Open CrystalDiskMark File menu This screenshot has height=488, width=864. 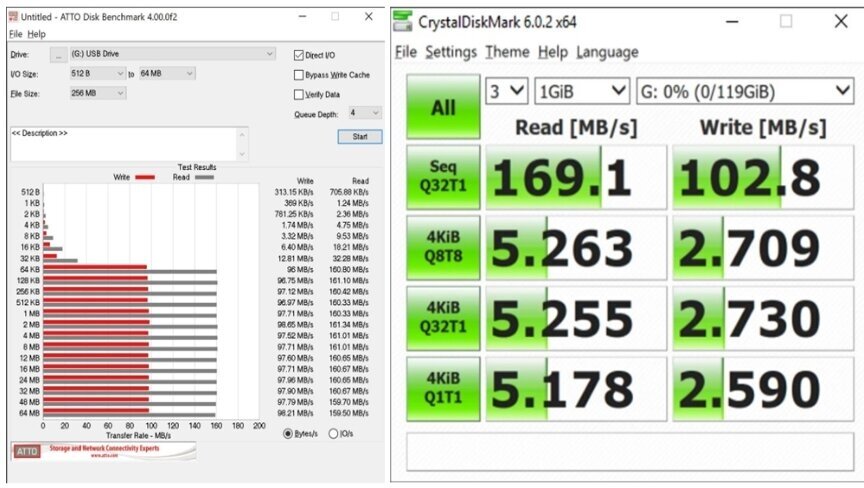click(x=406, y=52)
